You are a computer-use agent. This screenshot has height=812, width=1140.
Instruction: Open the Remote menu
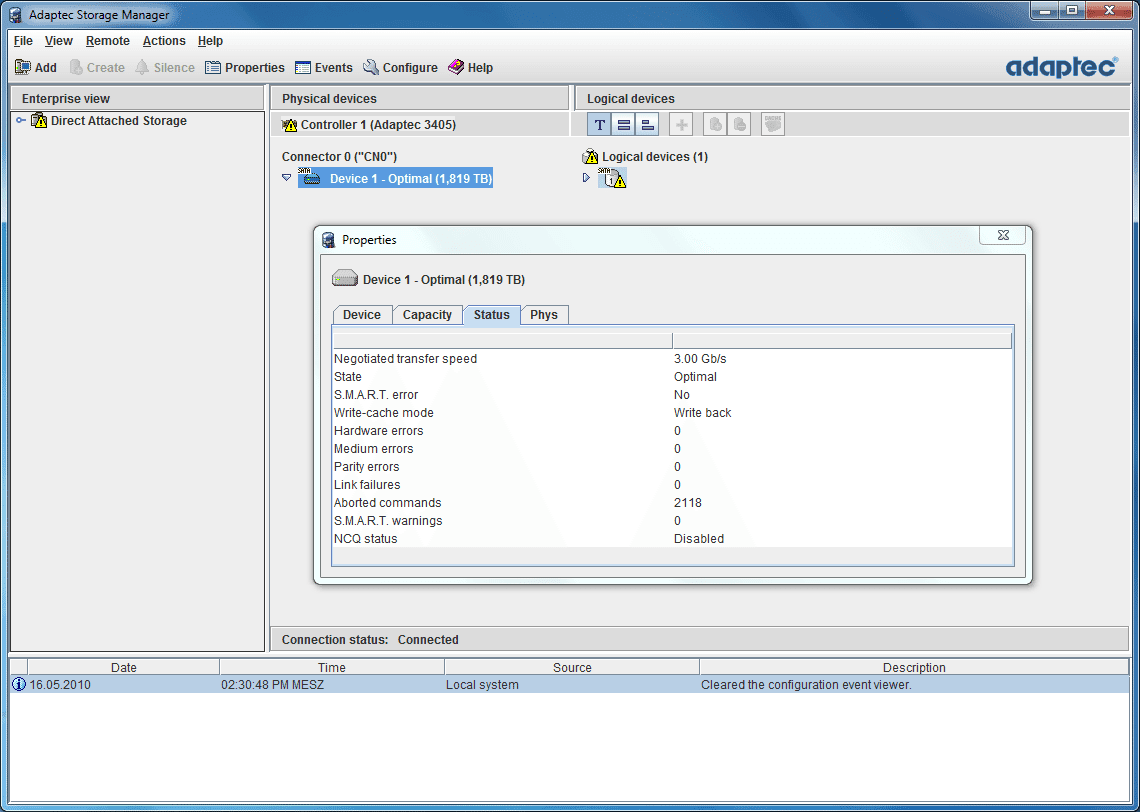(x=108, y=41)
